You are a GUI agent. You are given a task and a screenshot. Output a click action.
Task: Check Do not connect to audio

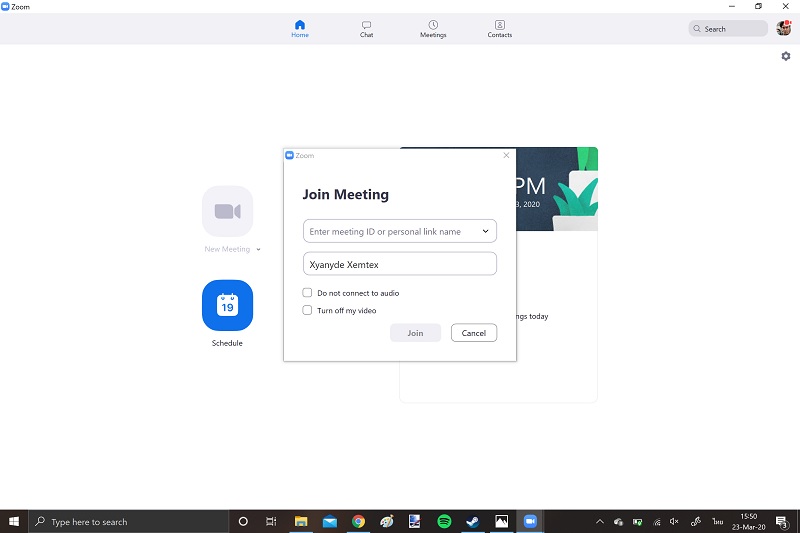(x=307, y=293)
